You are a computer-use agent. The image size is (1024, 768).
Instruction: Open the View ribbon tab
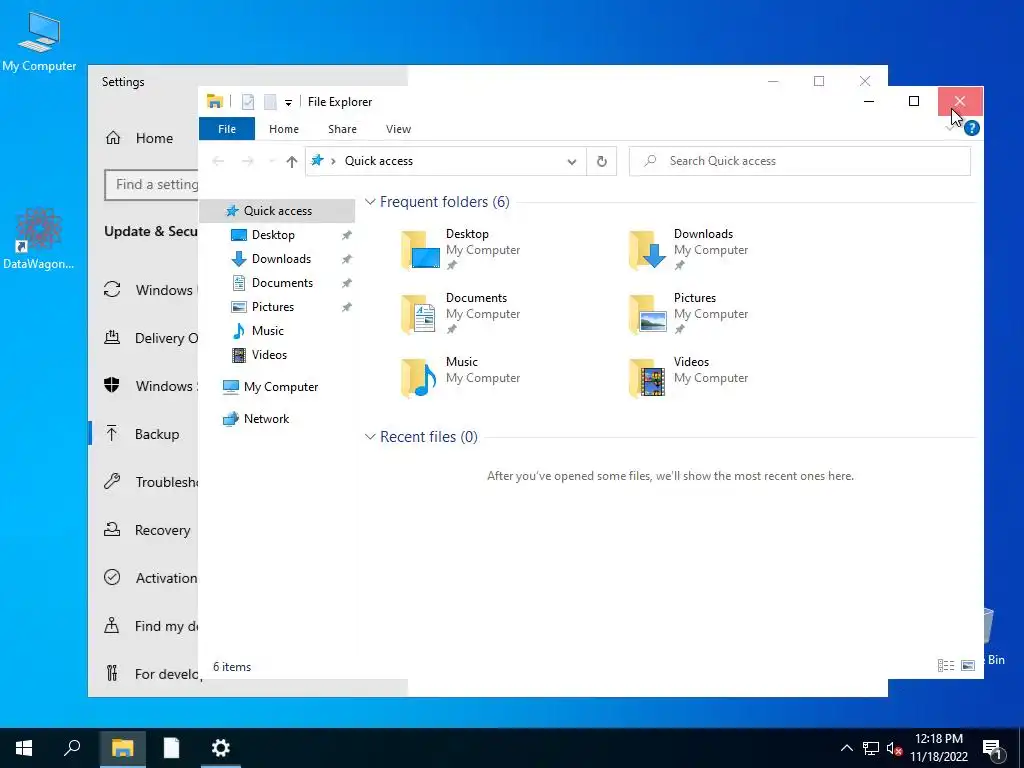[398, 129]
